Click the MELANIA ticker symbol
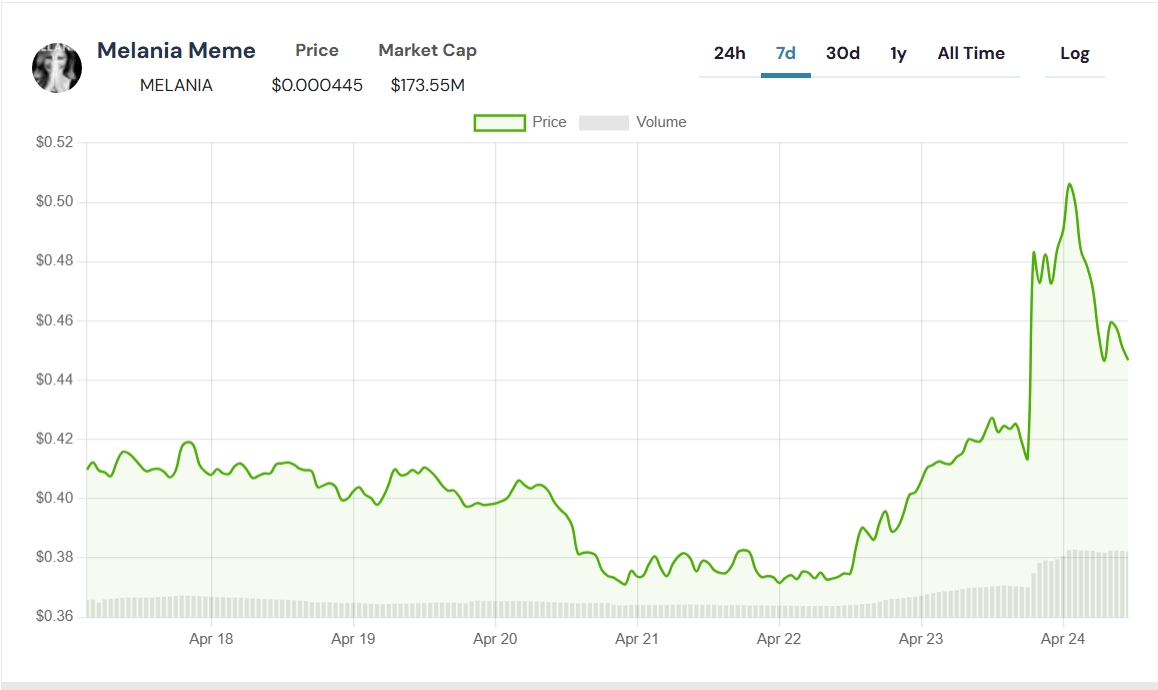Screen dimensions: 1158x690 coord(177,85)
